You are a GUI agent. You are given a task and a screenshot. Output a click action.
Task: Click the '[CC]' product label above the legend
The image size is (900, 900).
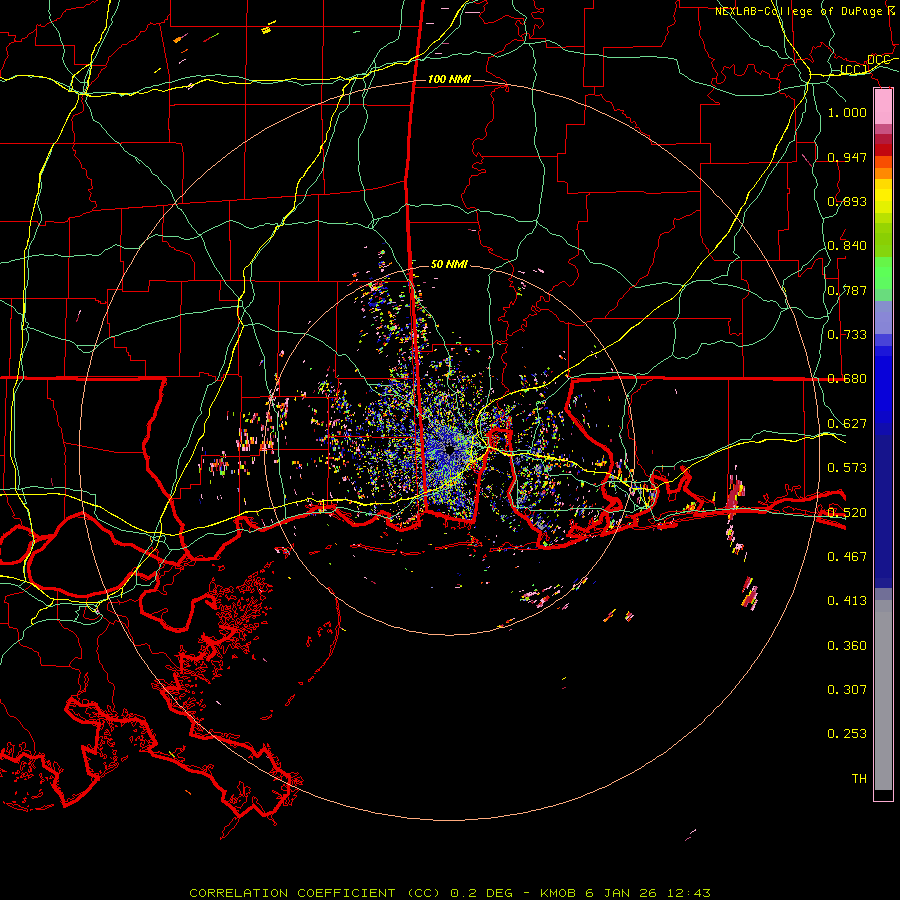tap(854, 70)
